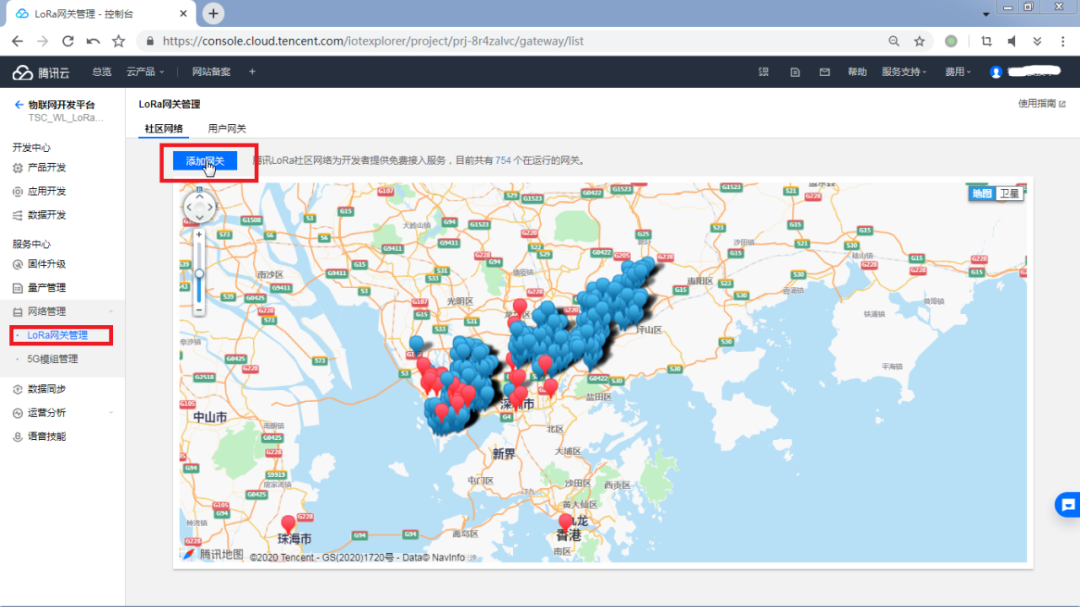This screenshot has width=1080, height=607.
Task: Open 产品开发 in sidebar
Action: coord(47,167)
